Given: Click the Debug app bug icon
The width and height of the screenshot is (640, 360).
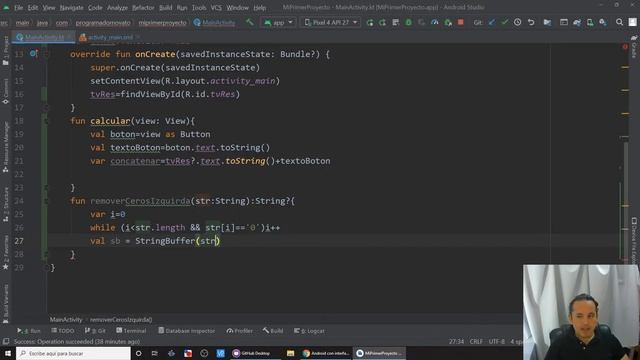Looking at the screenshot, I should [409, 22].
